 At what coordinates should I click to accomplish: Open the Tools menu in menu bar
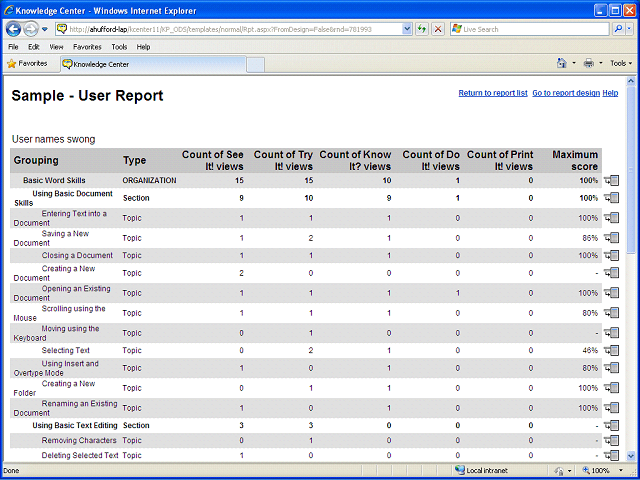119,47
